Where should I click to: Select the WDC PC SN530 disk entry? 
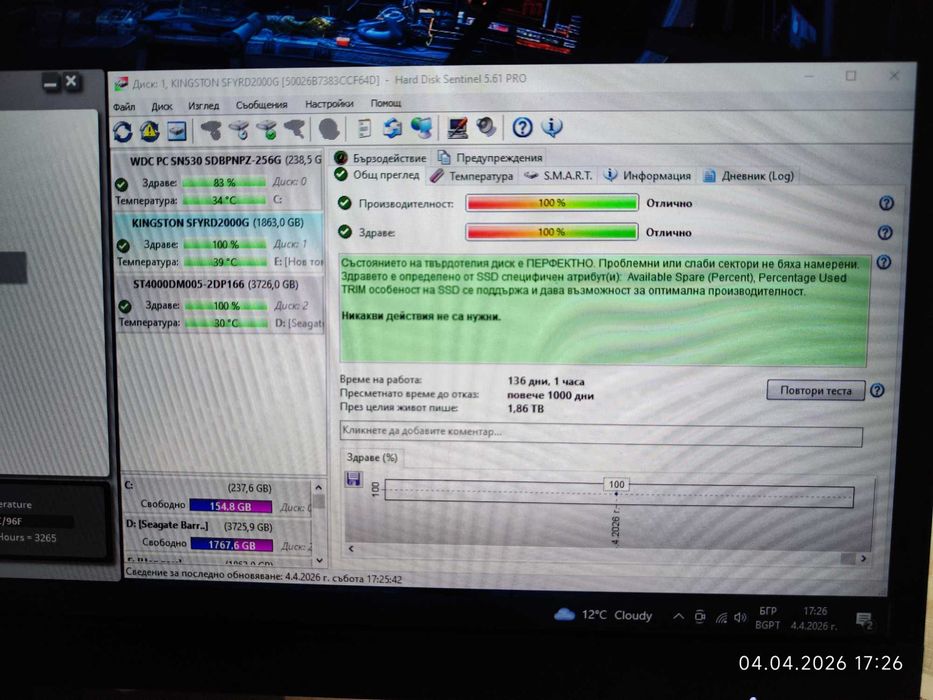coord(218,181)
